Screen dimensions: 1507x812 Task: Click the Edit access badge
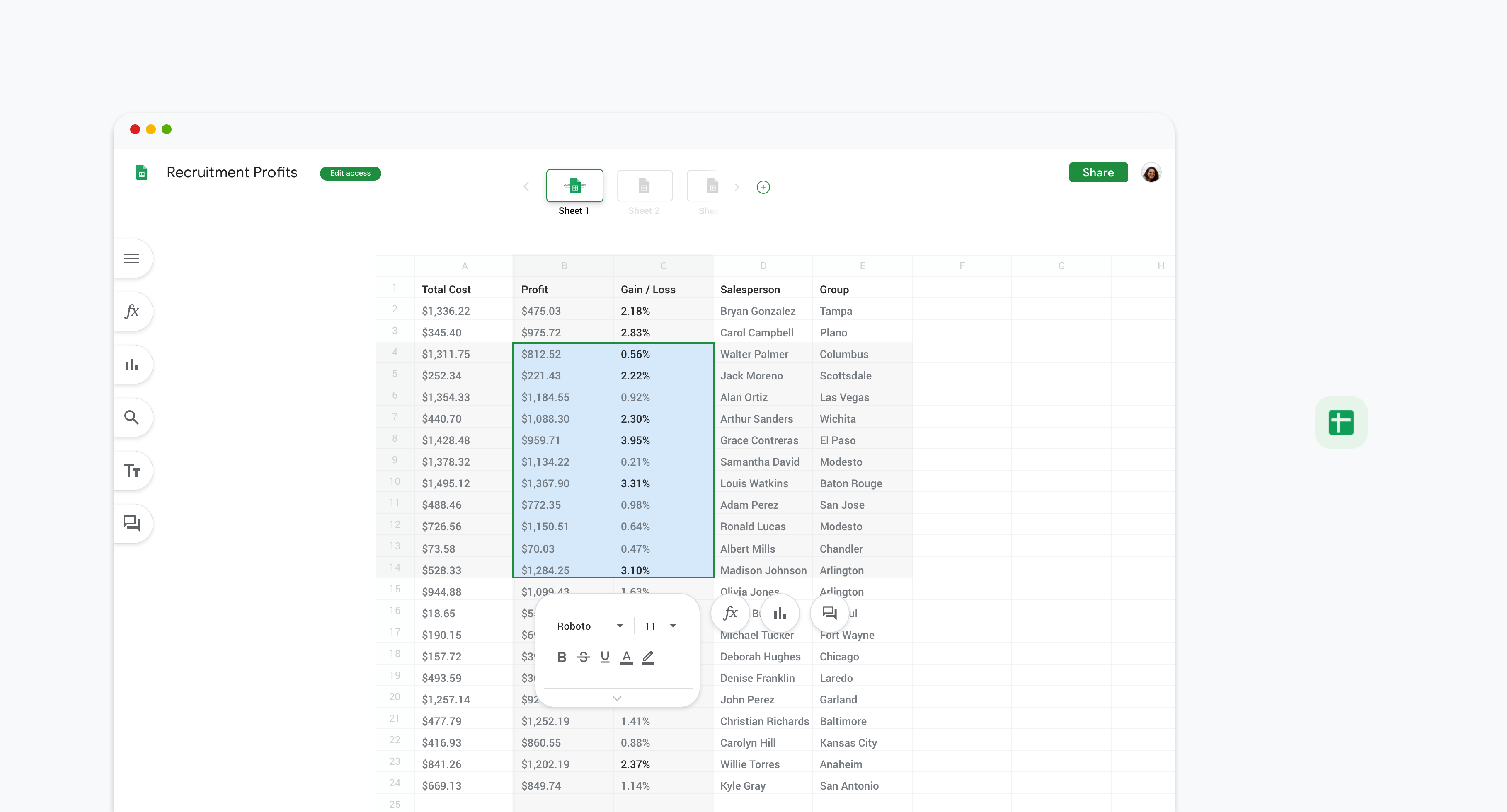pyautogui.click(x=350, y=173)
